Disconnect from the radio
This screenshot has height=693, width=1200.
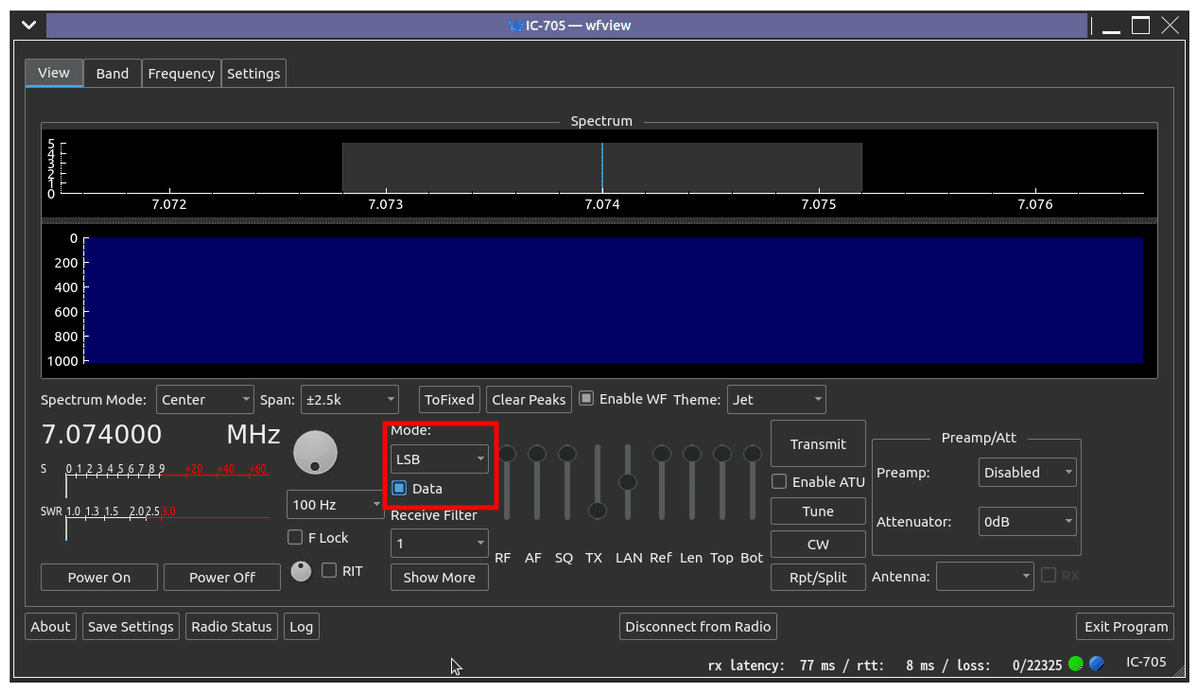697,626
